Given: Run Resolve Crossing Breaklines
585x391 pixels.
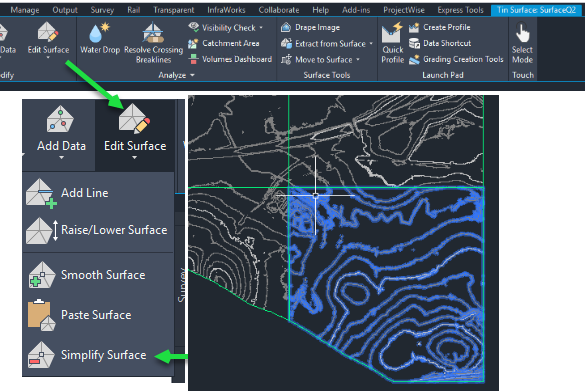Looking at the screenshot, I should point(153,43).
